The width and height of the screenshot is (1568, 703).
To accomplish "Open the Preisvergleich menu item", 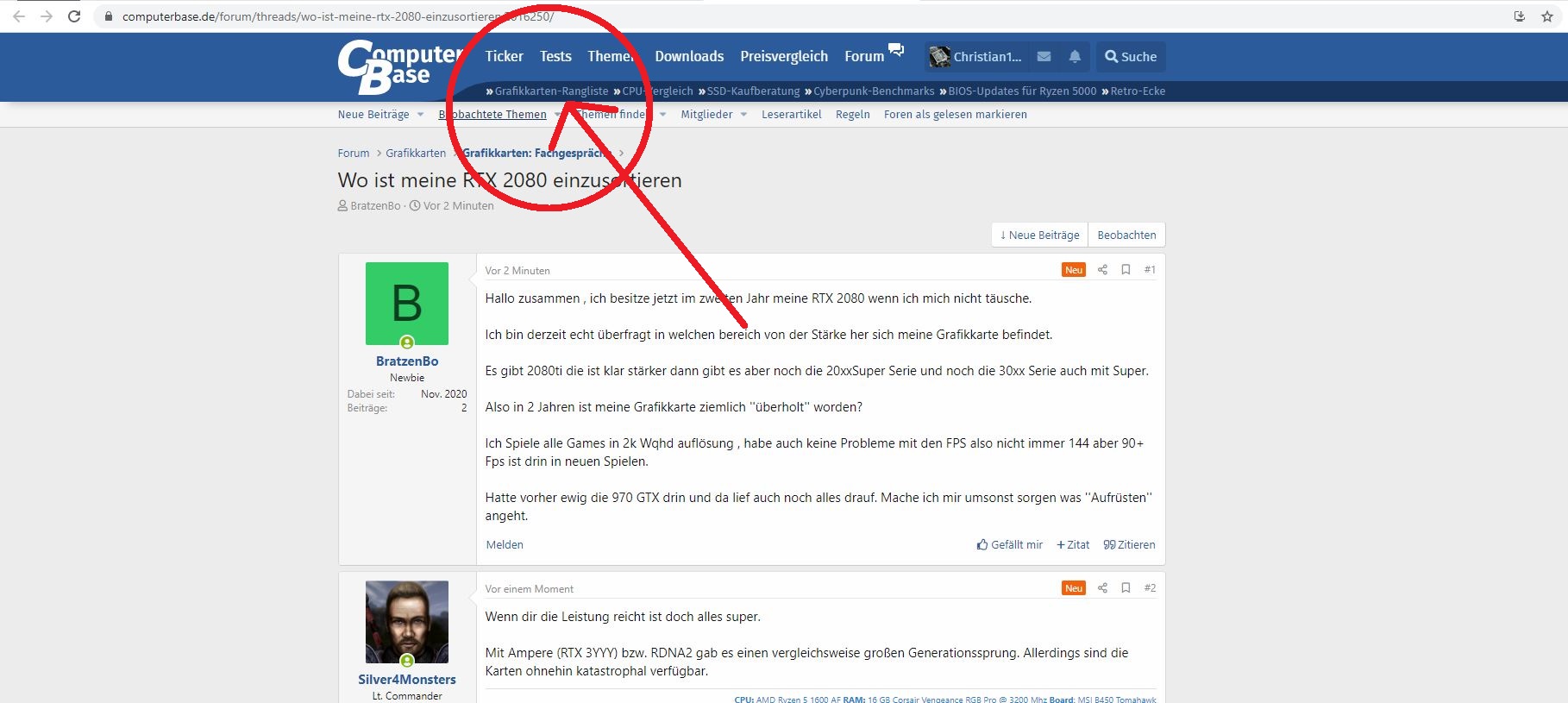I will coord(784,57).
